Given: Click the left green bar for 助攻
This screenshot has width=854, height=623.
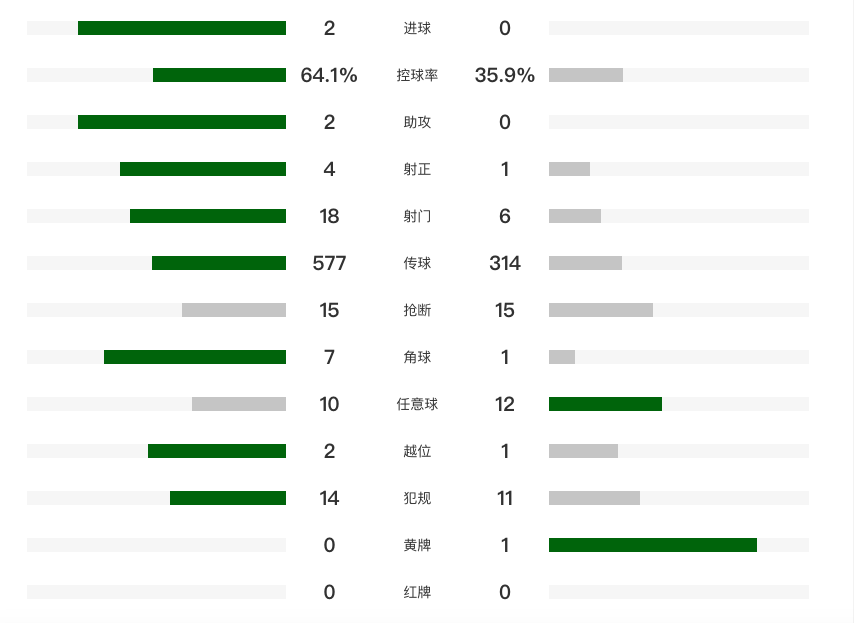Looking at the screenshot, I should coord(182,122).
